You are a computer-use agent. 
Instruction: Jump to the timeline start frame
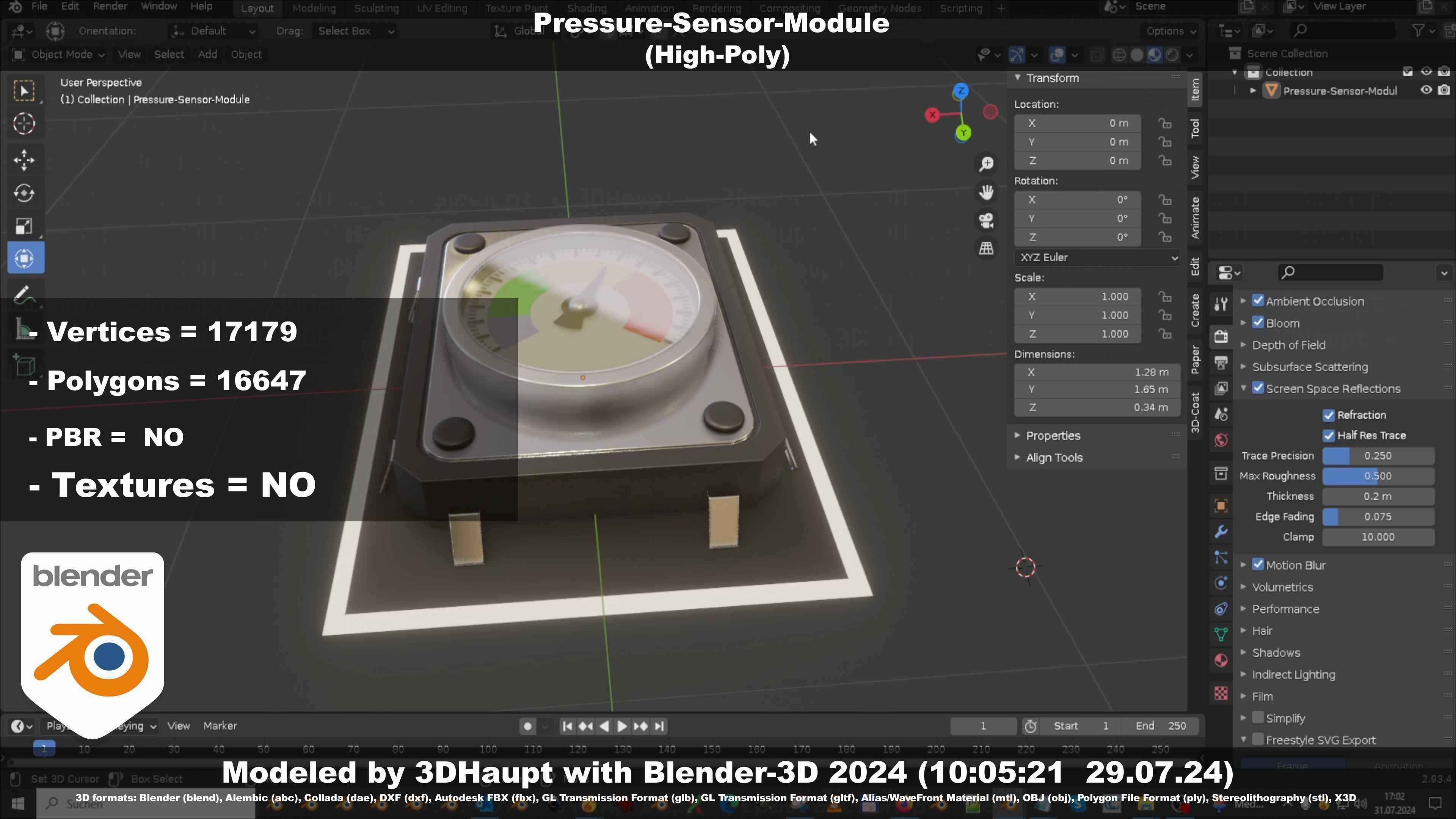568,726
